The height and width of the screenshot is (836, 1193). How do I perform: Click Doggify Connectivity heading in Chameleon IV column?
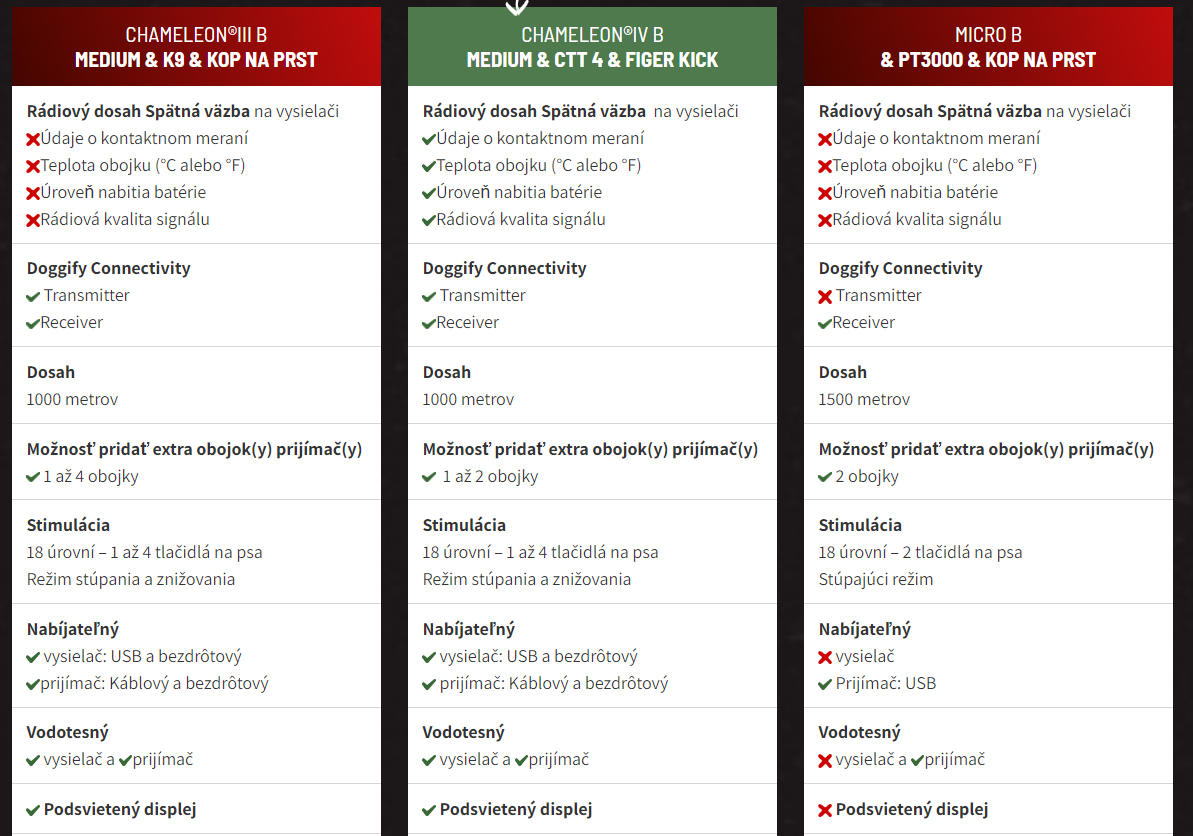pos(504,269)
